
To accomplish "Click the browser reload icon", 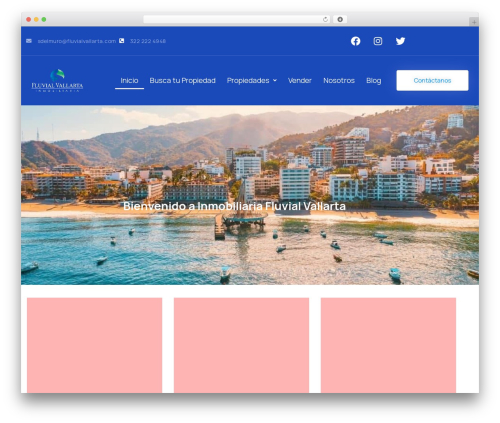I will 325,19.
